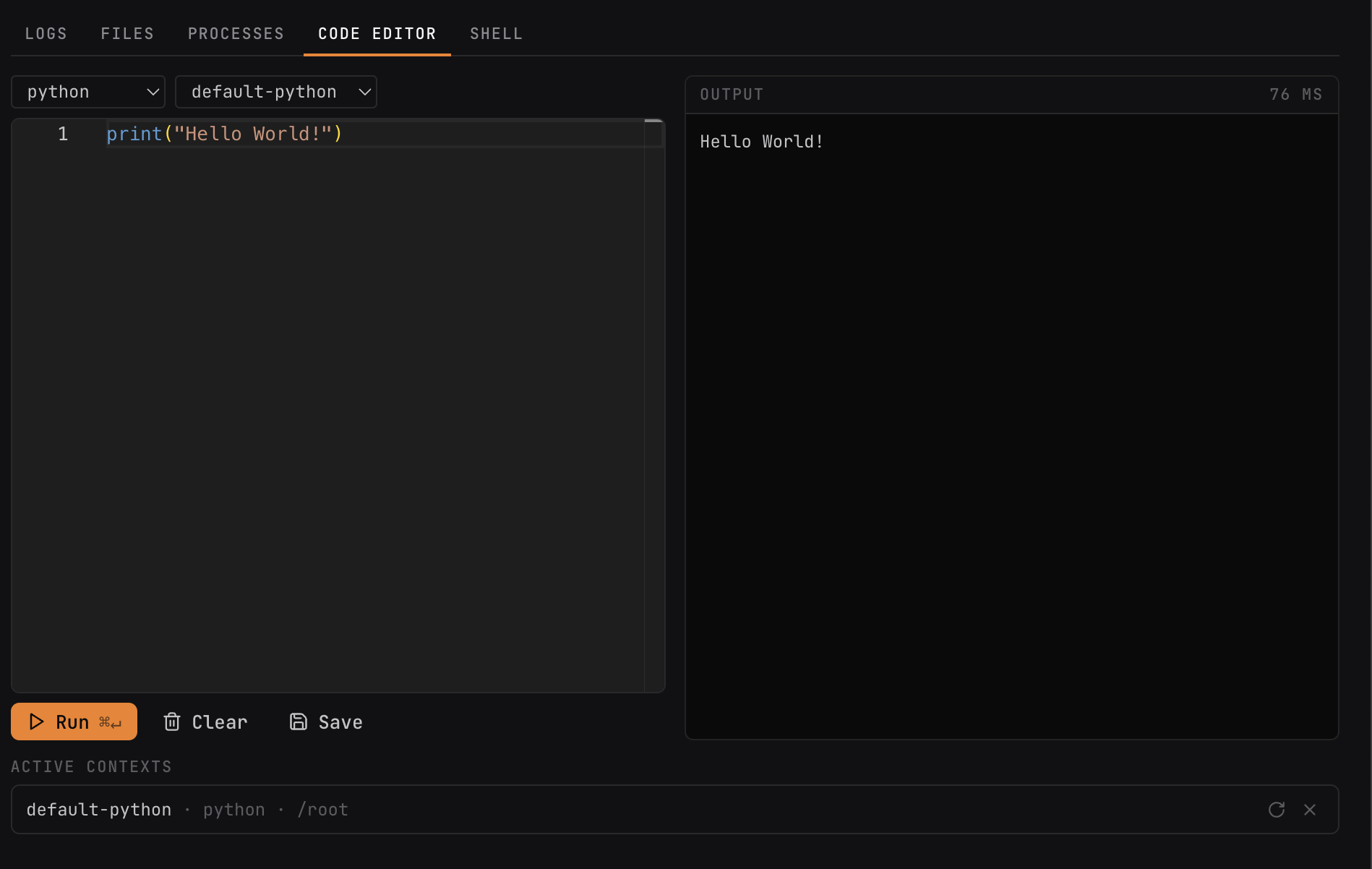
Task: Click the 'default-python' context name text
Action: (99, 810)
